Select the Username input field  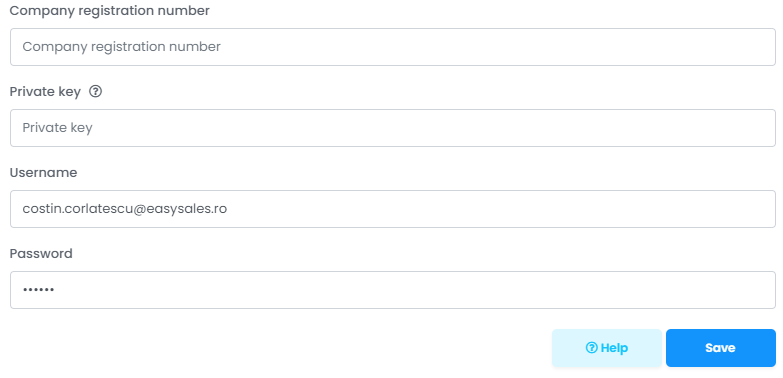coord(392,209)
